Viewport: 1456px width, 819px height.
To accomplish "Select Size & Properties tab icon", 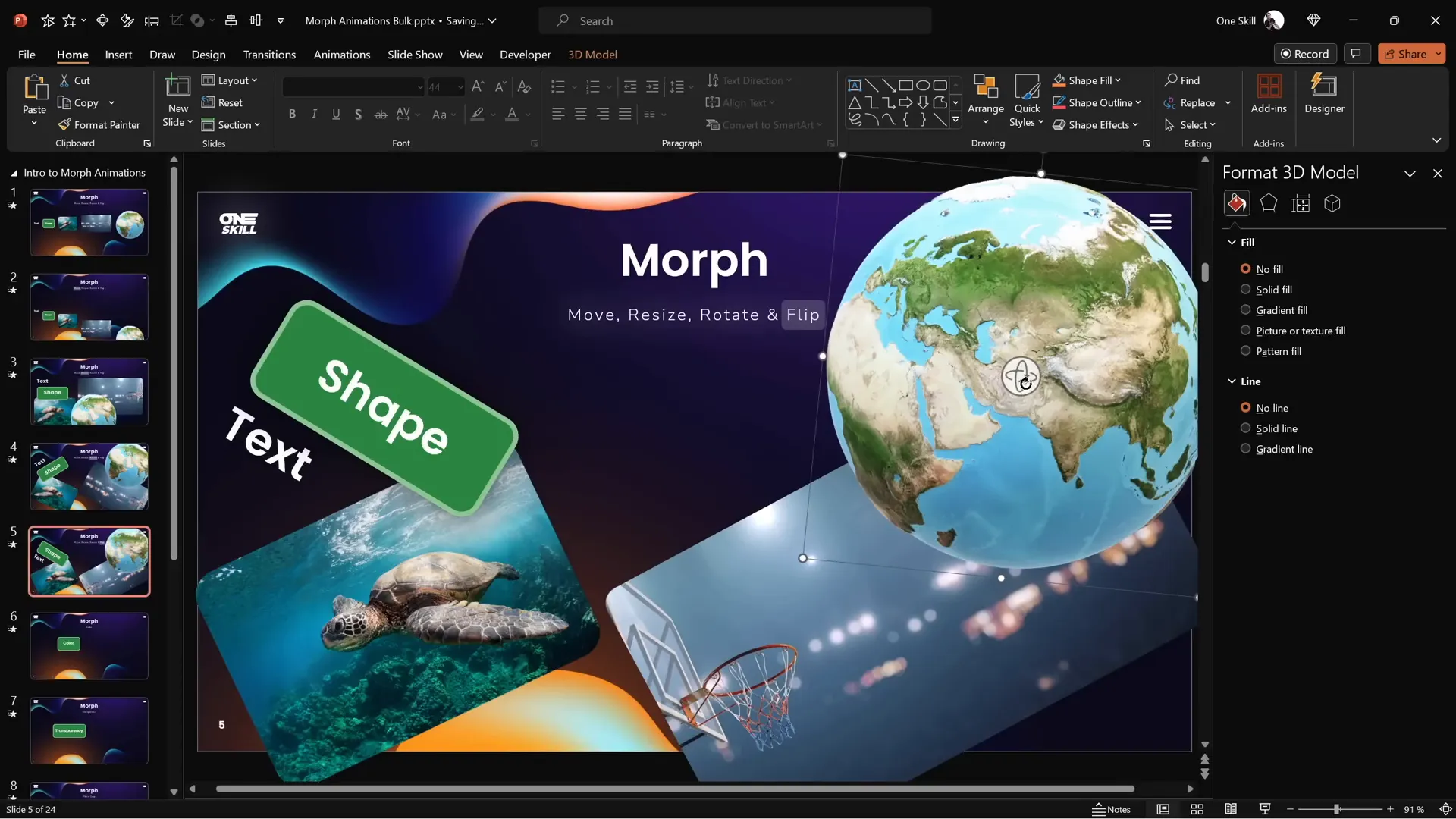I will [x=1301, y=203].
